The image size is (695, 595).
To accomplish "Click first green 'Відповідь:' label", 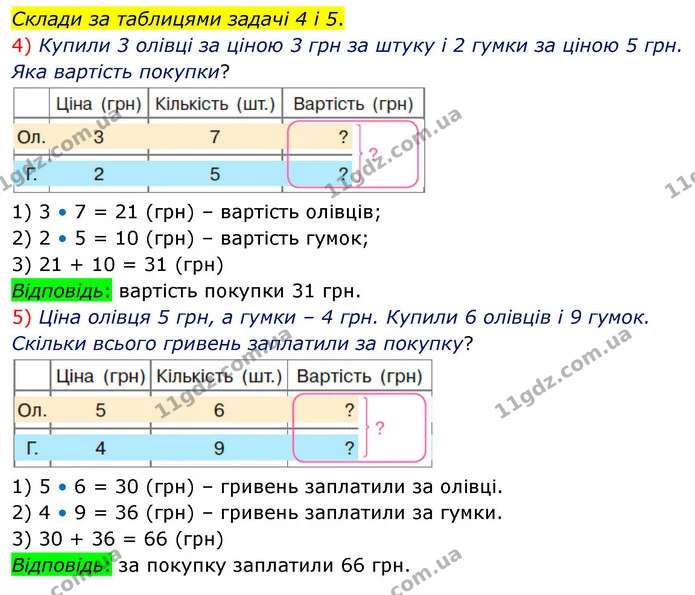I will (x=61, y=291).
